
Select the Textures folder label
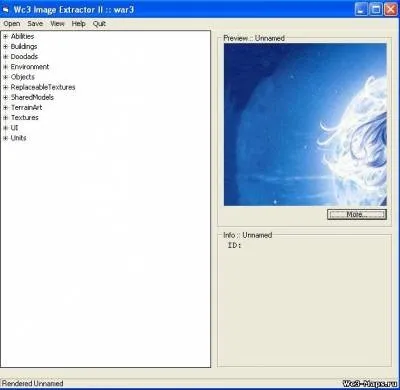[24, 118]
